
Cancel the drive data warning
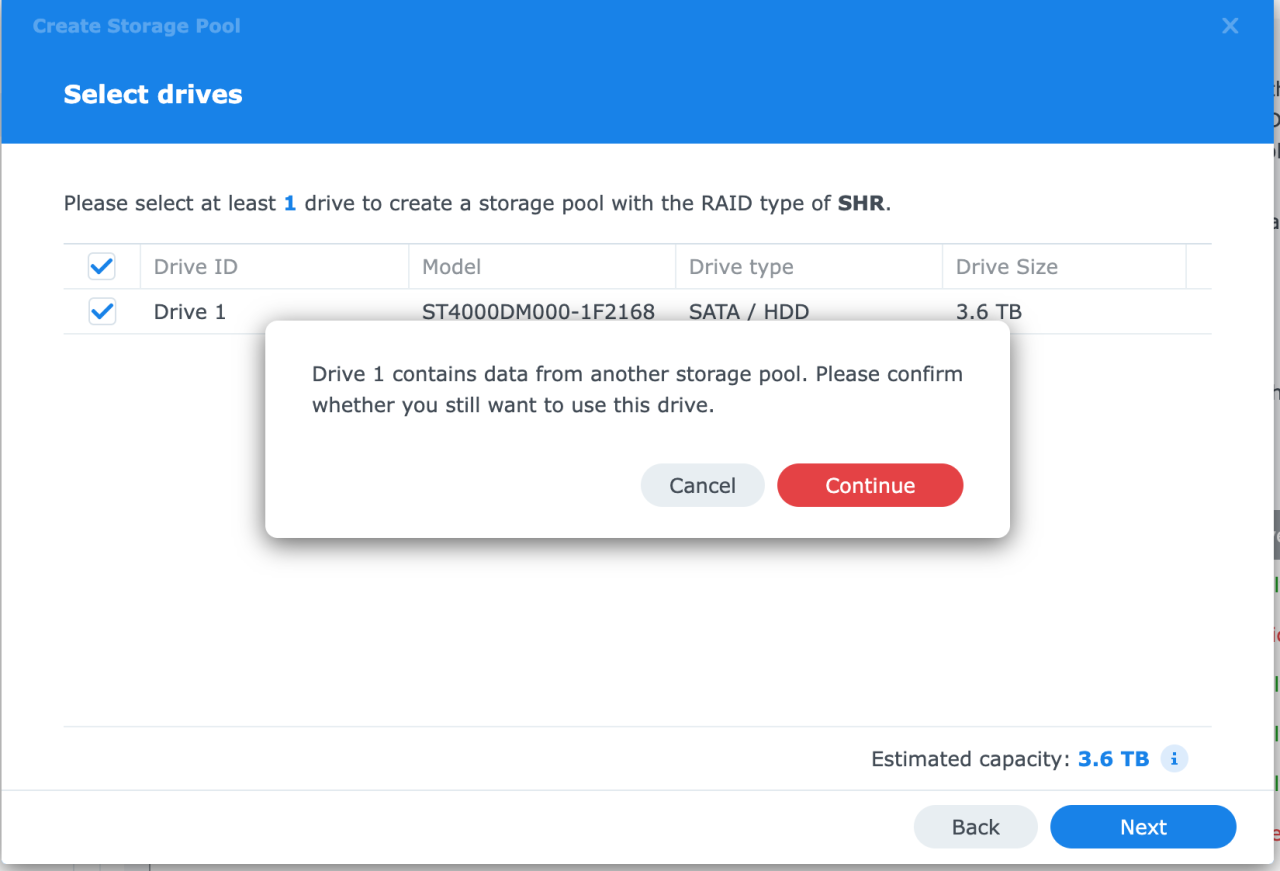tap(702, 485)
